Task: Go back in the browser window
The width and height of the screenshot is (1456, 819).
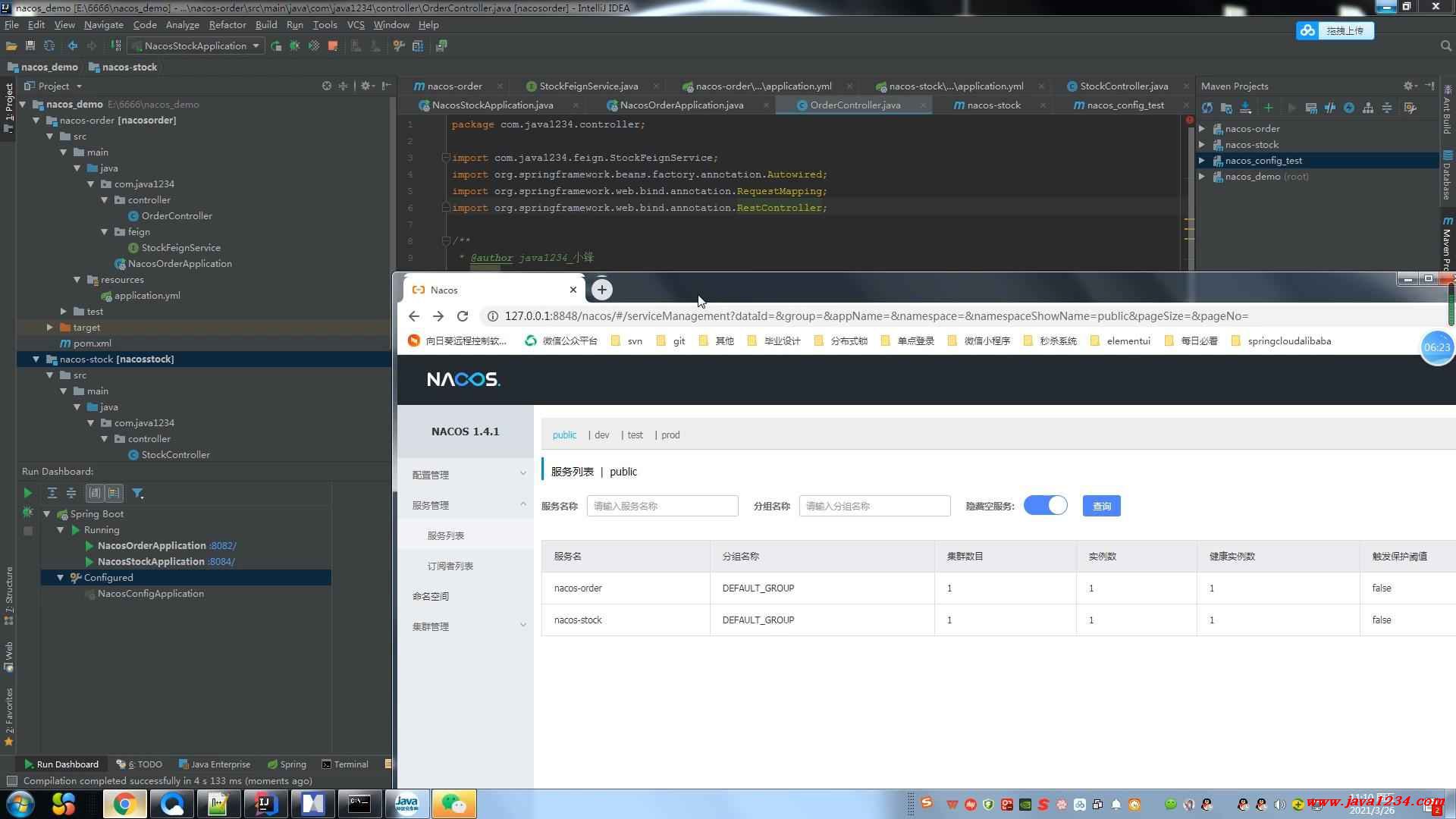Action: [413, 316]
